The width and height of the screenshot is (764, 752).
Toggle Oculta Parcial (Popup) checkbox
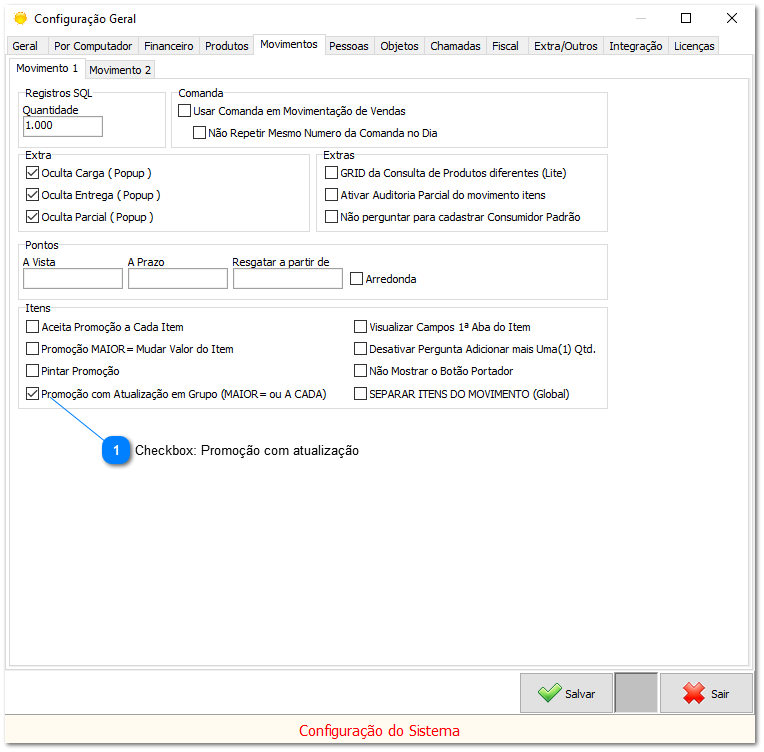32,216
